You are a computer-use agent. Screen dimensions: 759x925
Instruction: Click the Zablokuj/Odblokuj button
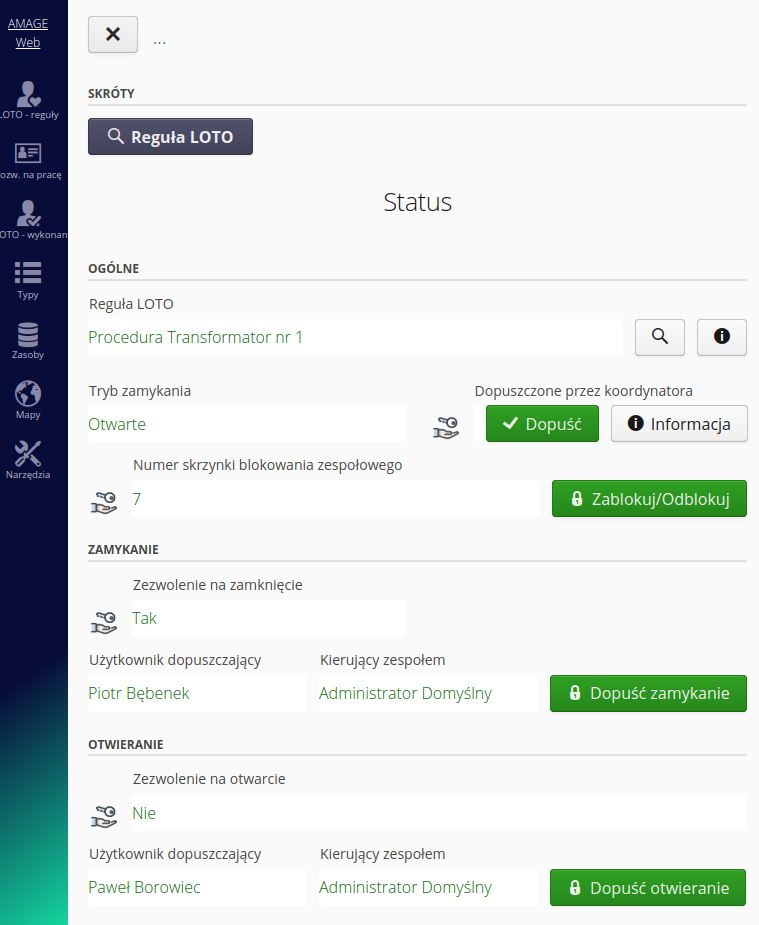pos(649,499)
